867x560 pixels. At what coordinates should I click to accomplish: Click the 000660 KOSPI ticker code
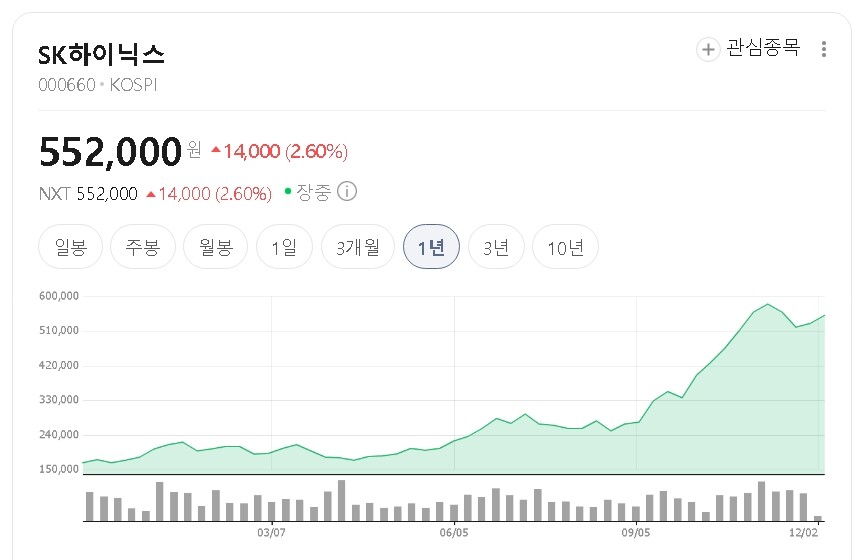[x=98, y=85]
